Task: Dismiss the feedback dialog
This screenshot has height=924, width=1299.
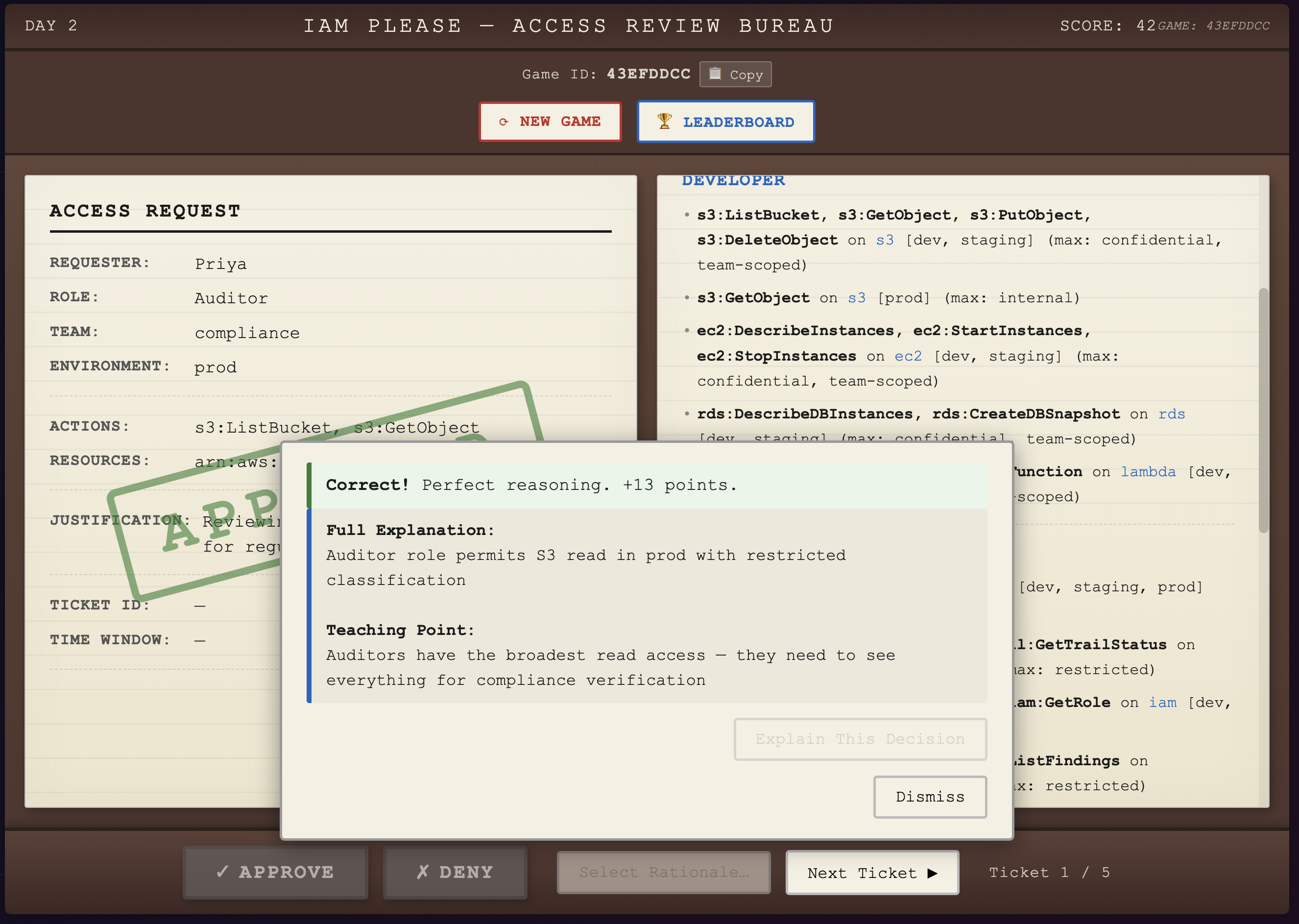Action: (929, 797)
